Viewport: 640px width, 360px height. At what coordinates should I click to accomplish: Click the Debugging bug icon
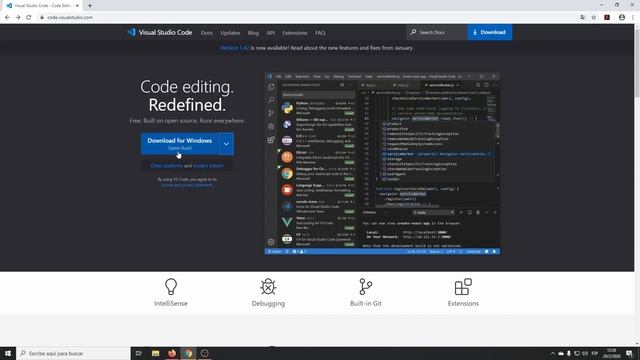point(268,287)
